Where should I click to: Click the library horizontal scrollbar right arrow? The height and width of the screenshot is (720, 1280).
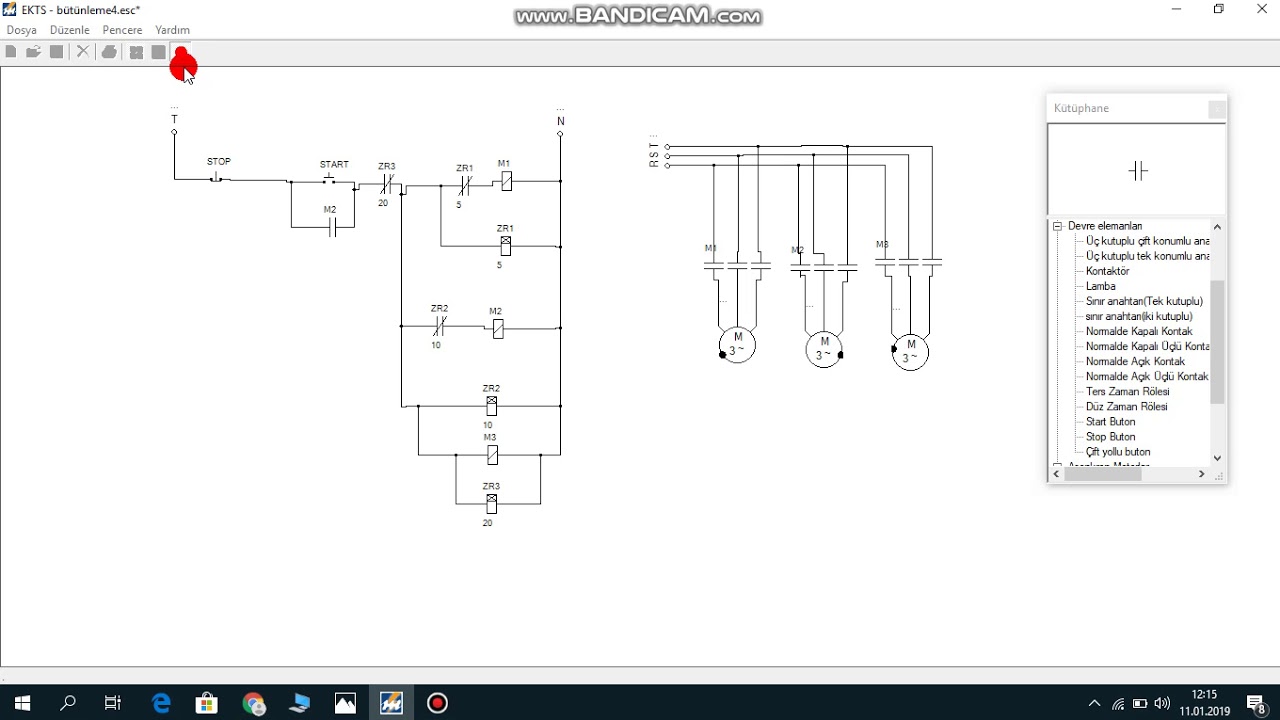1201,474
